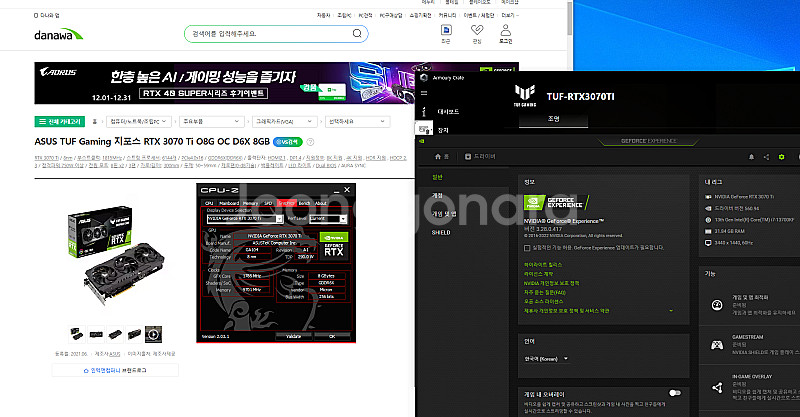
Task: Switch to CPU tab in CPU-Z
Action: pos(209,203)
